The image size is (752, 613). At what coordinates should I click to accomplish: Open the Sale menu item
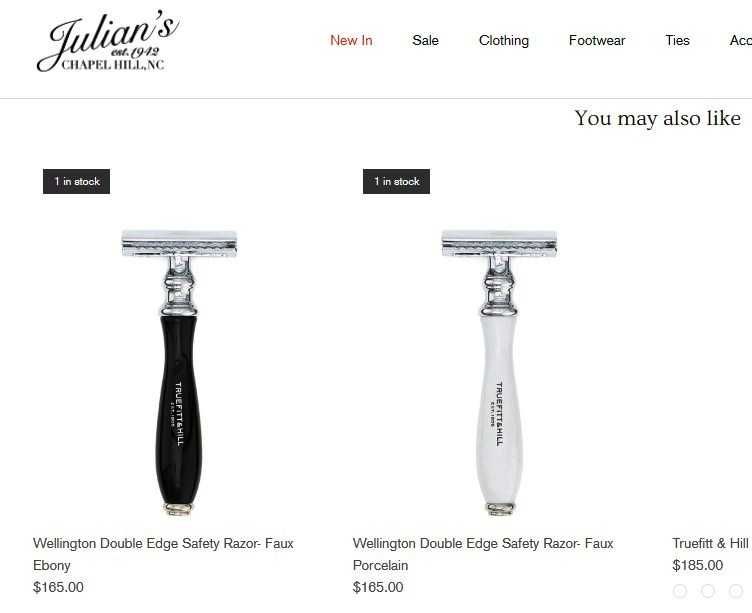pyautogui.click(x=425, y=40)
